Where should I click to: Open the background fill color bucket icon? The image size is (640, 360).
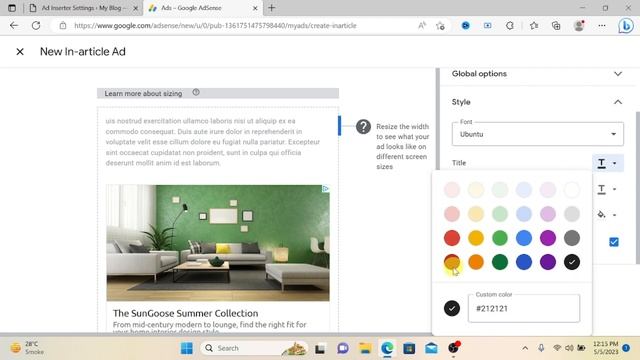(601, 214)
